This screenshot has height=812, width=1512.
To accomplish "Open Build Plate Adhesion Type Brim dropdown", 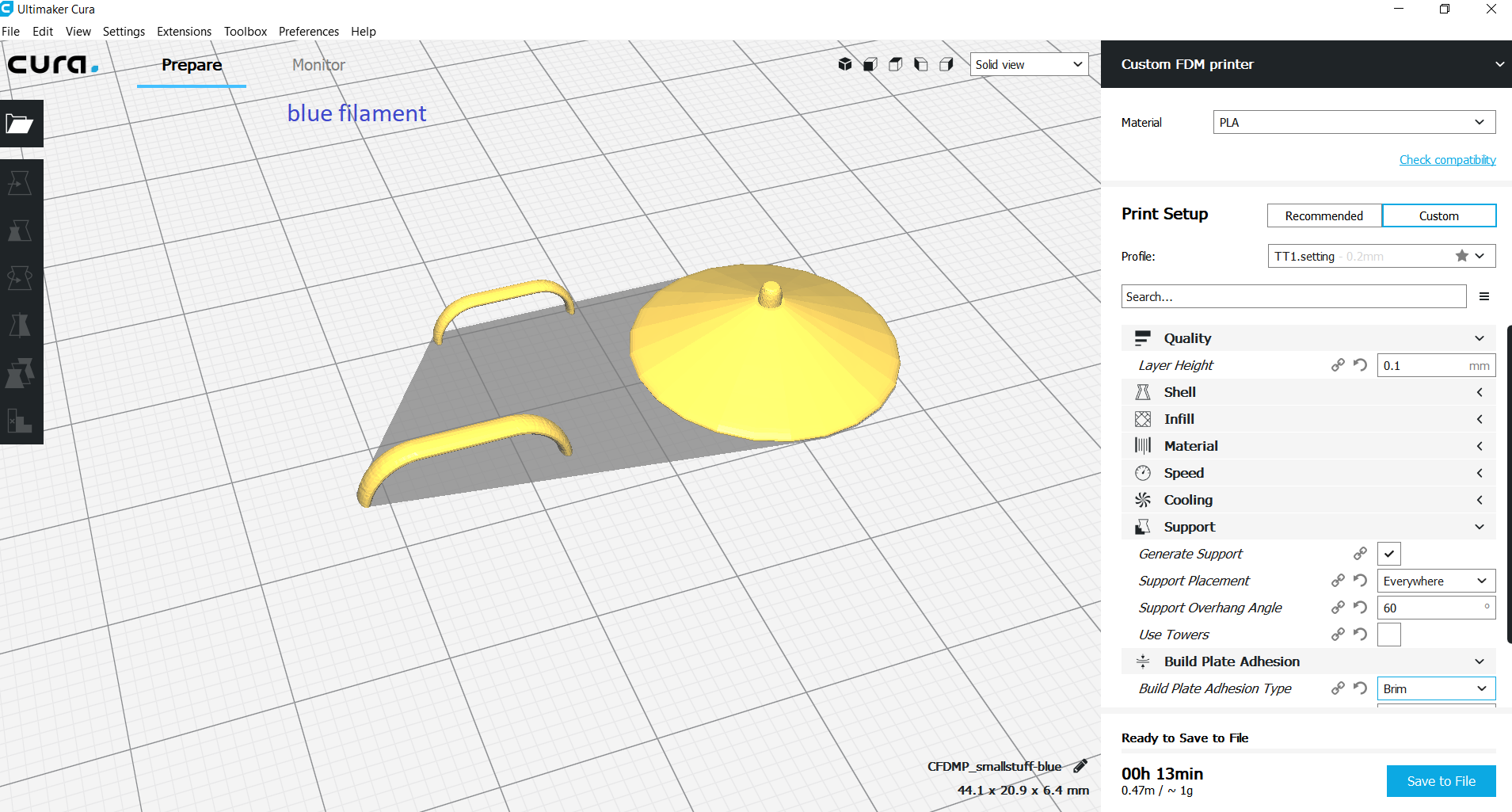I will pyautogui.click(x=1436, y=688).
